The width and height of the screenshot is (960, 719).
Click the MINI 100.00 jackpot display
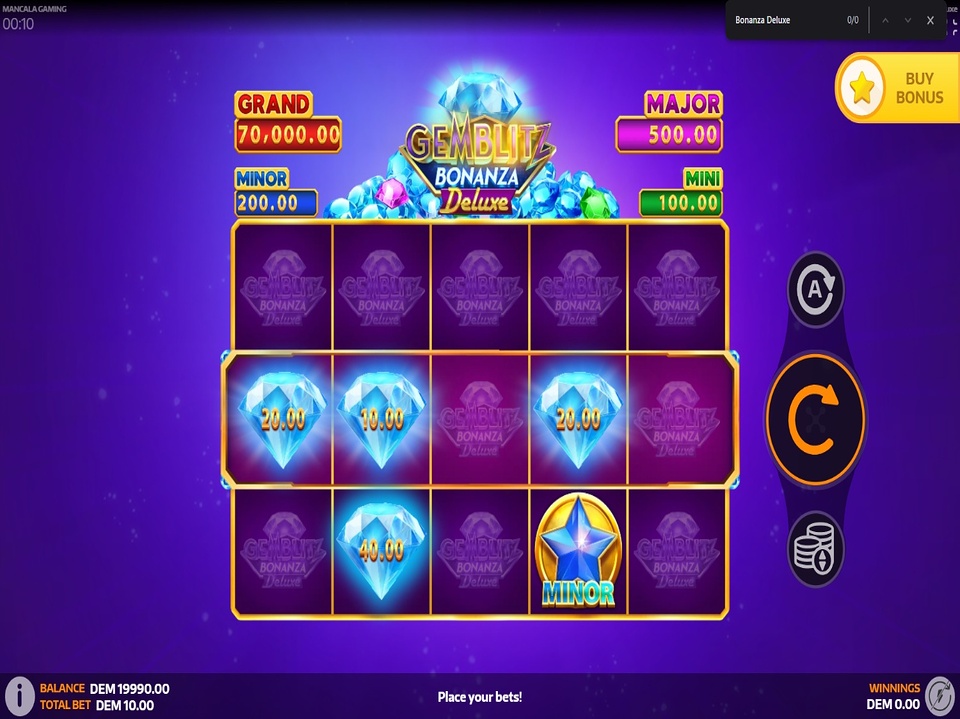[681, 192]
